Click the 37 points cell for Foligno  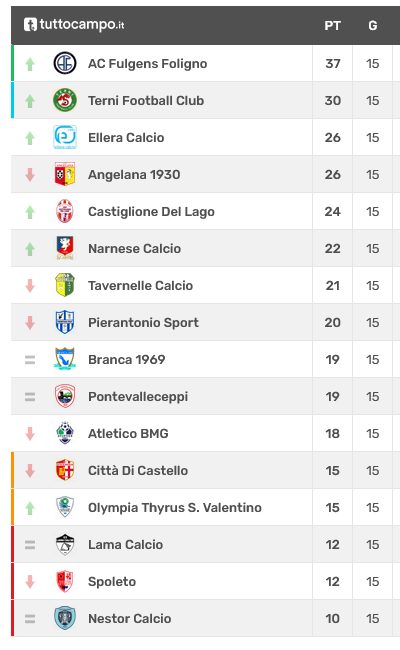tap(333, 63)
